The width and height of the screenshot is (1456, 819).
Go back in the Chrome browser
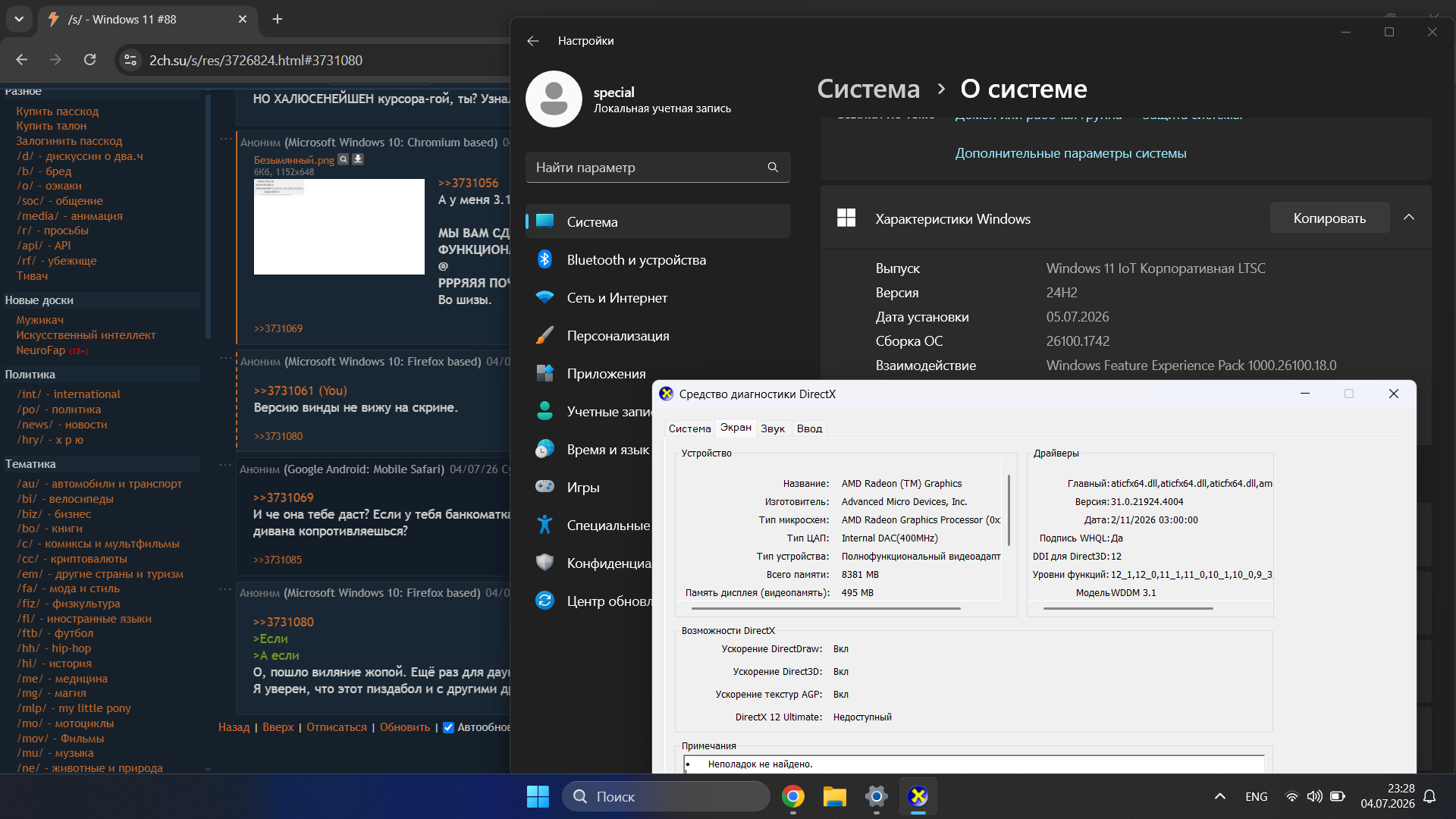pyautogui.click(x=21, y=60)
